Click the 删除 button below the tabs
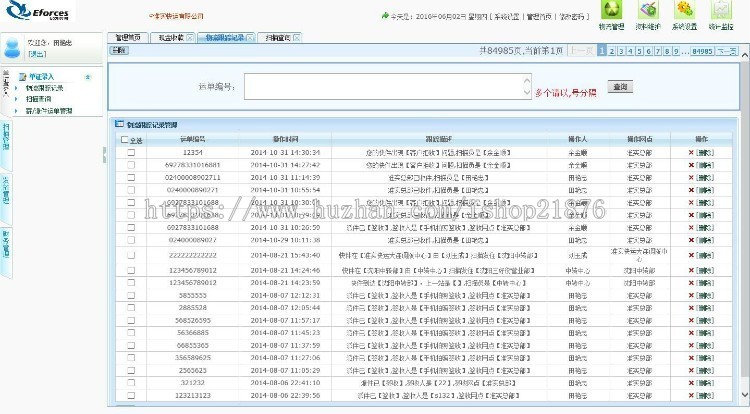 coord(120,50)
